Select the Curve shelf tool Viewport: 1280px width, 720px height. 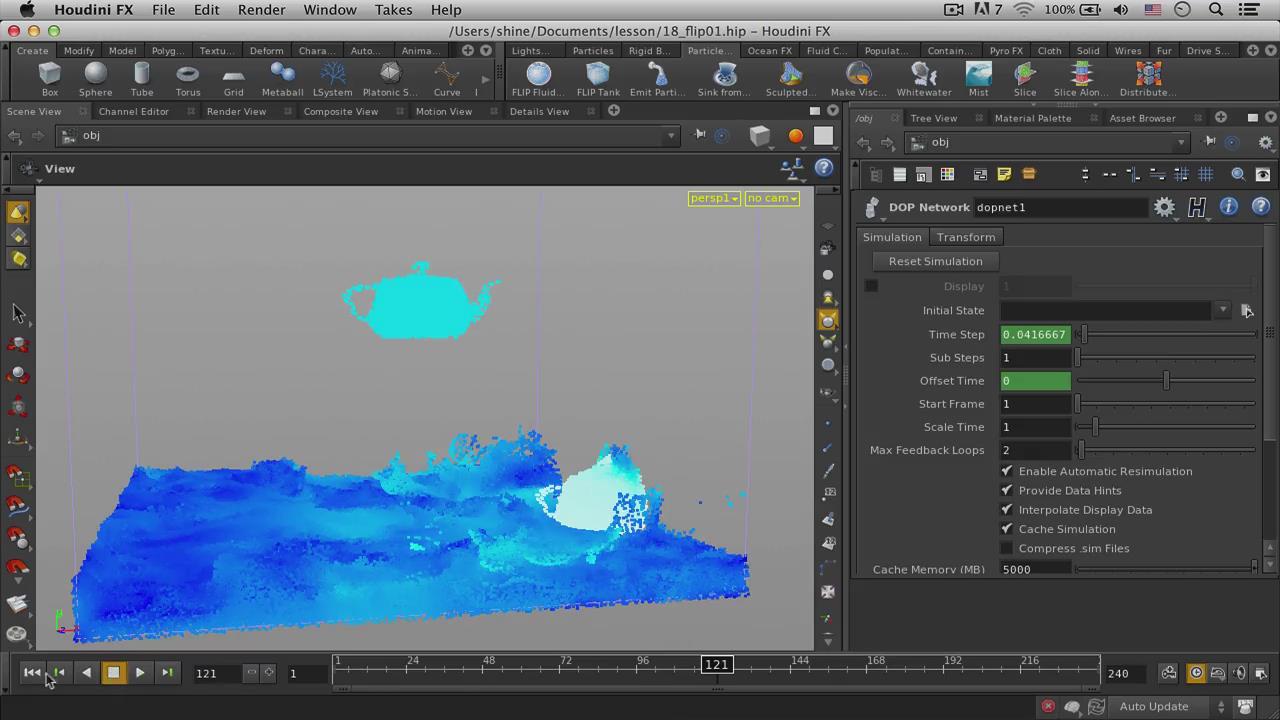[447, 79]
